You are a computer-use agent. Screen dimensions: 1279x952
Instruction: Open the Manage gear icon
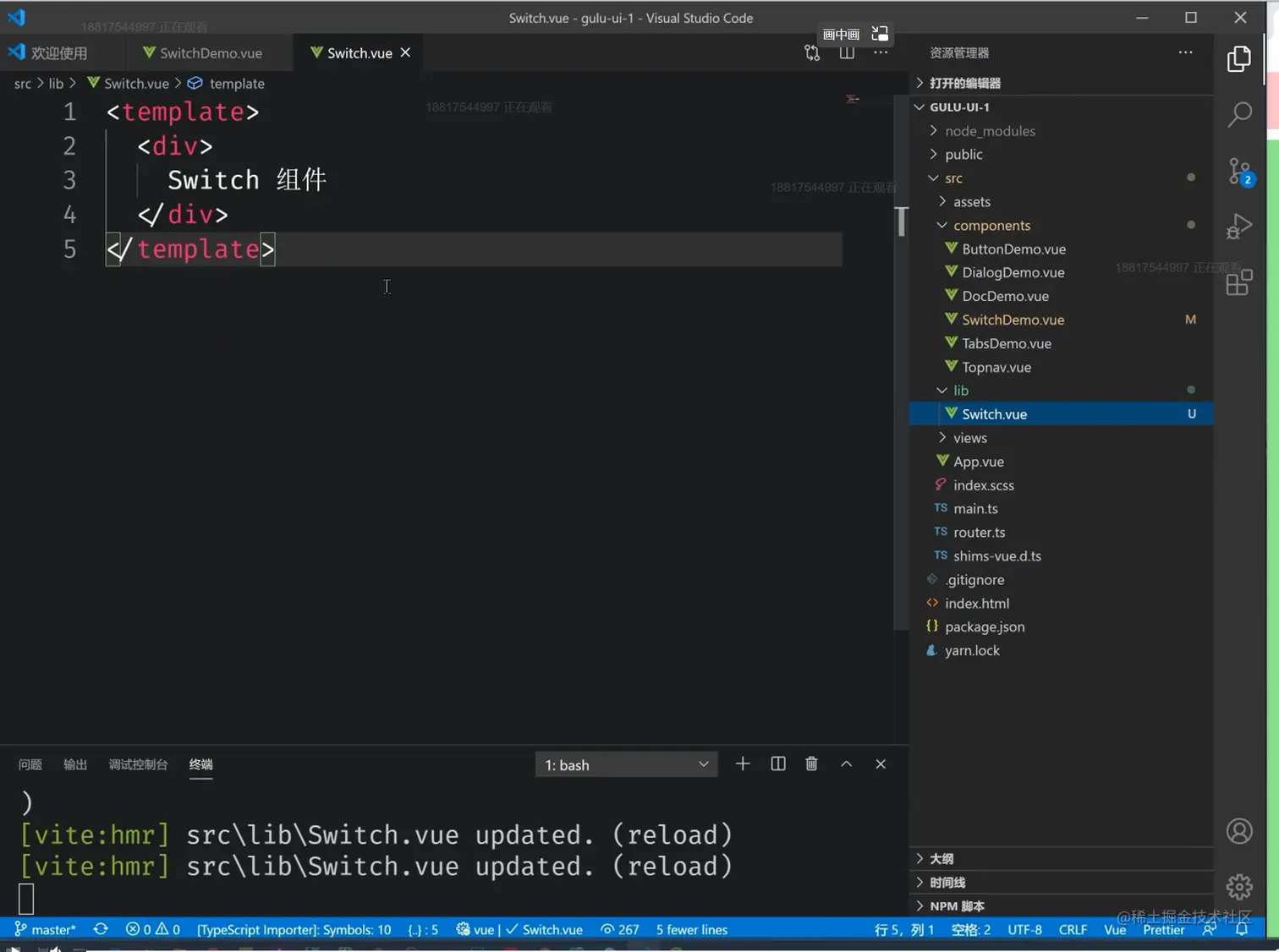click(x=1239, y=887)
